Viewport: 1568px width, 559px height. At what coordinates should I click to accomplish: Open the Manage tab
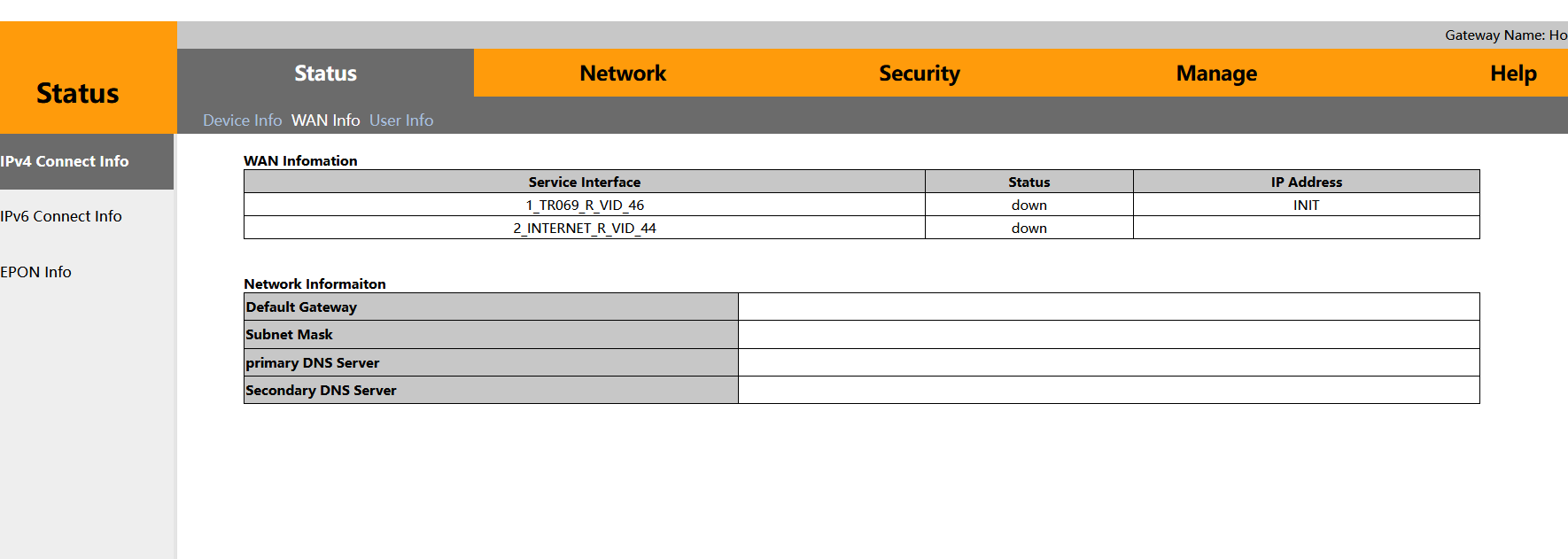coord(1216,74)
